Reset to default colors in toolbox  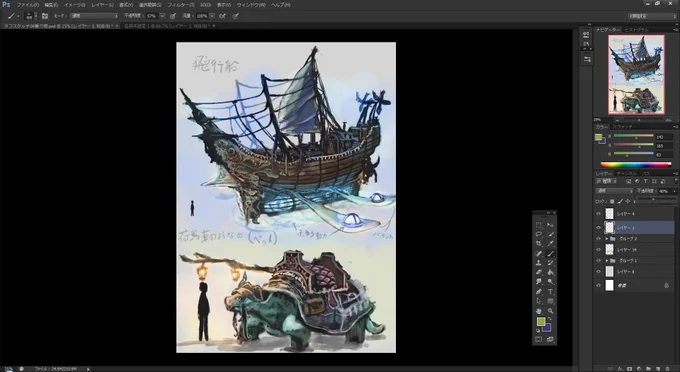click(538, 330)
